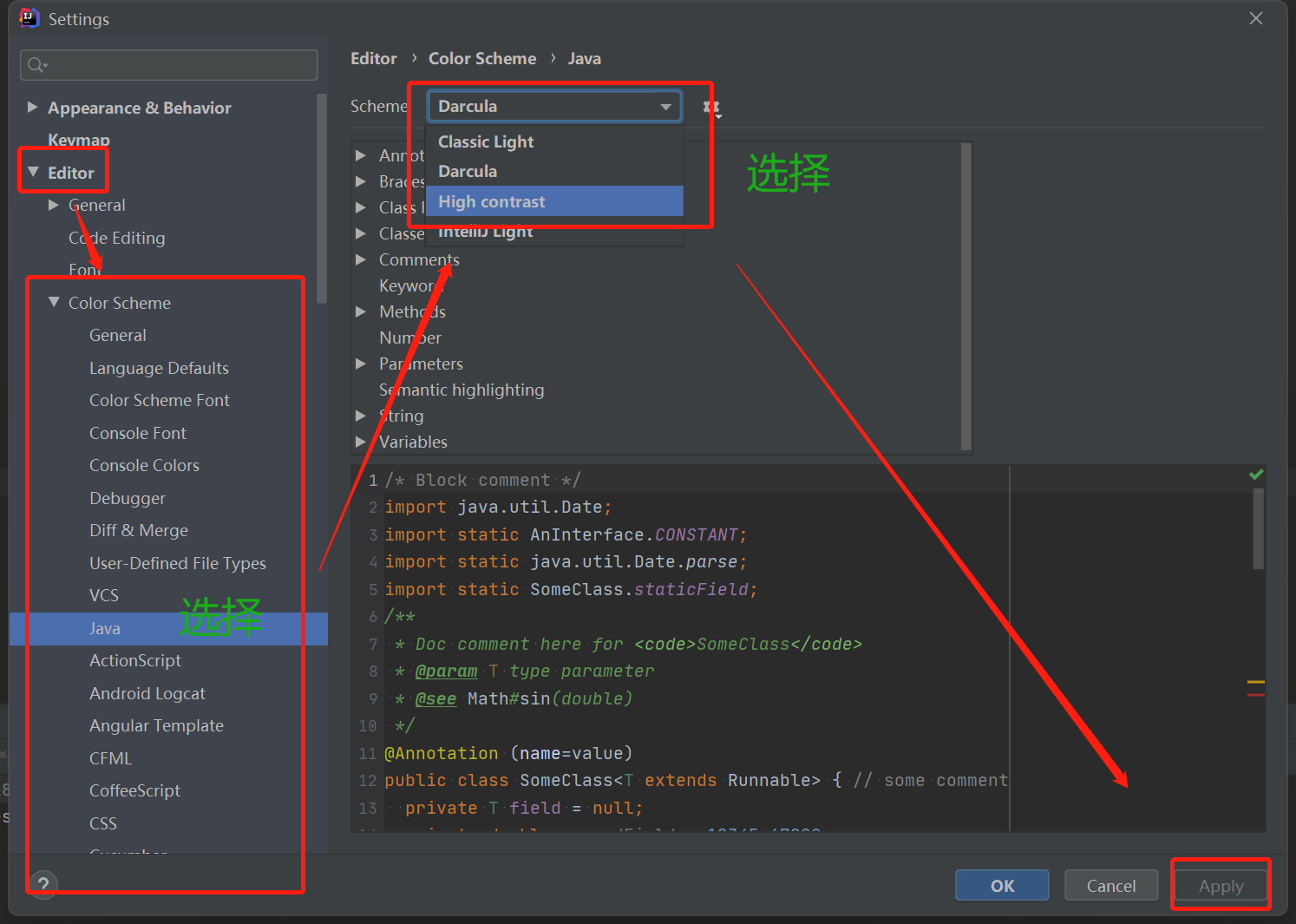1296x924 pixels.
Task: Click the code preview scrollbar
Action: coord(1258,528)
